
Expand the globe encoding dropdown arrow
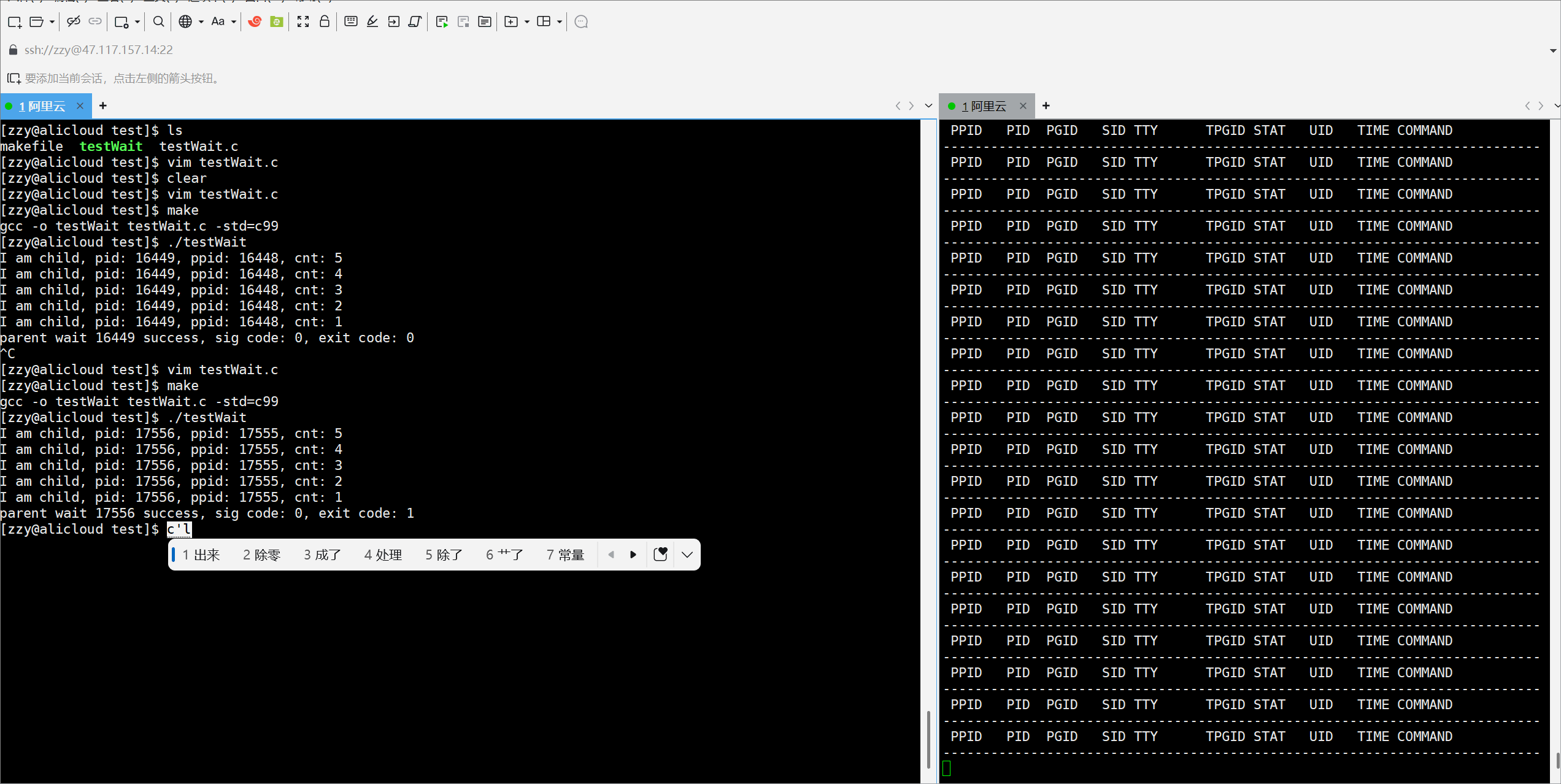point(201,22)
